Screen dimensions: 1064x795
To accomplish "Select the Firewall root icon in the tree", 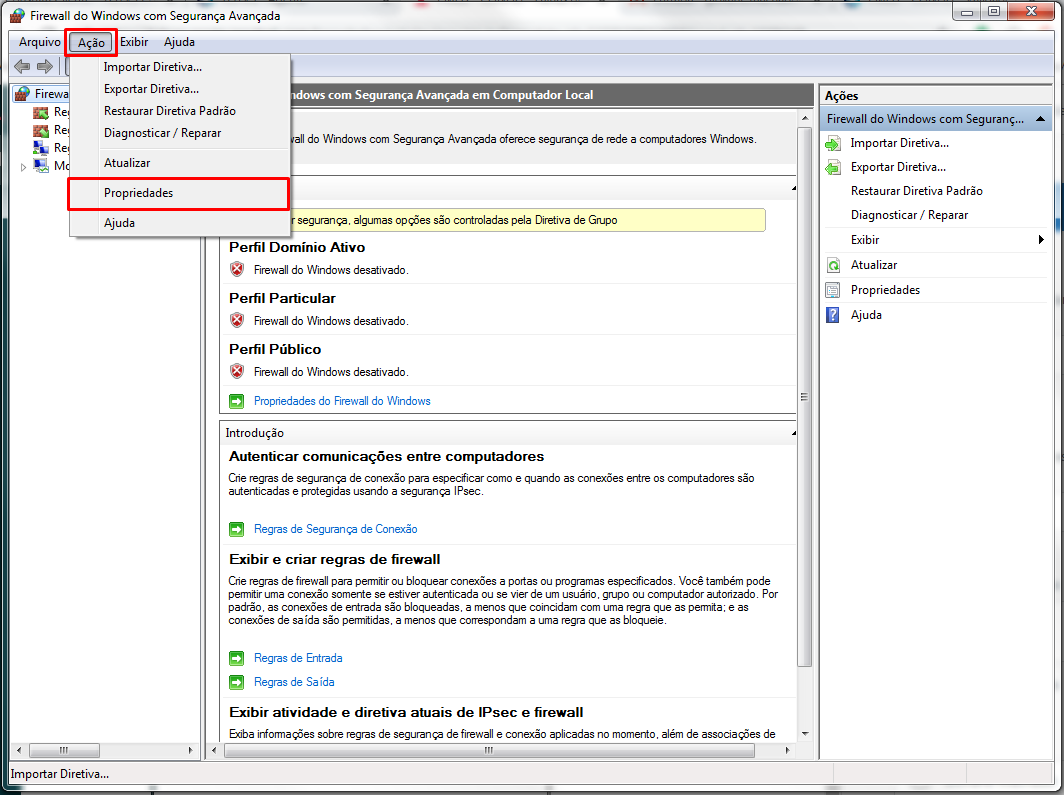I will pos(24,92).
